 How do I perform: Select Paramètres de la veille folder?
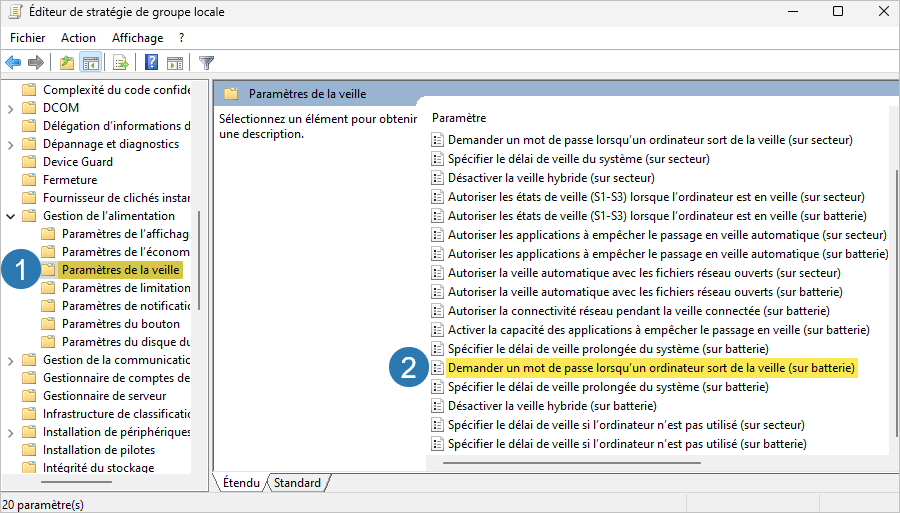click(121, 270)
